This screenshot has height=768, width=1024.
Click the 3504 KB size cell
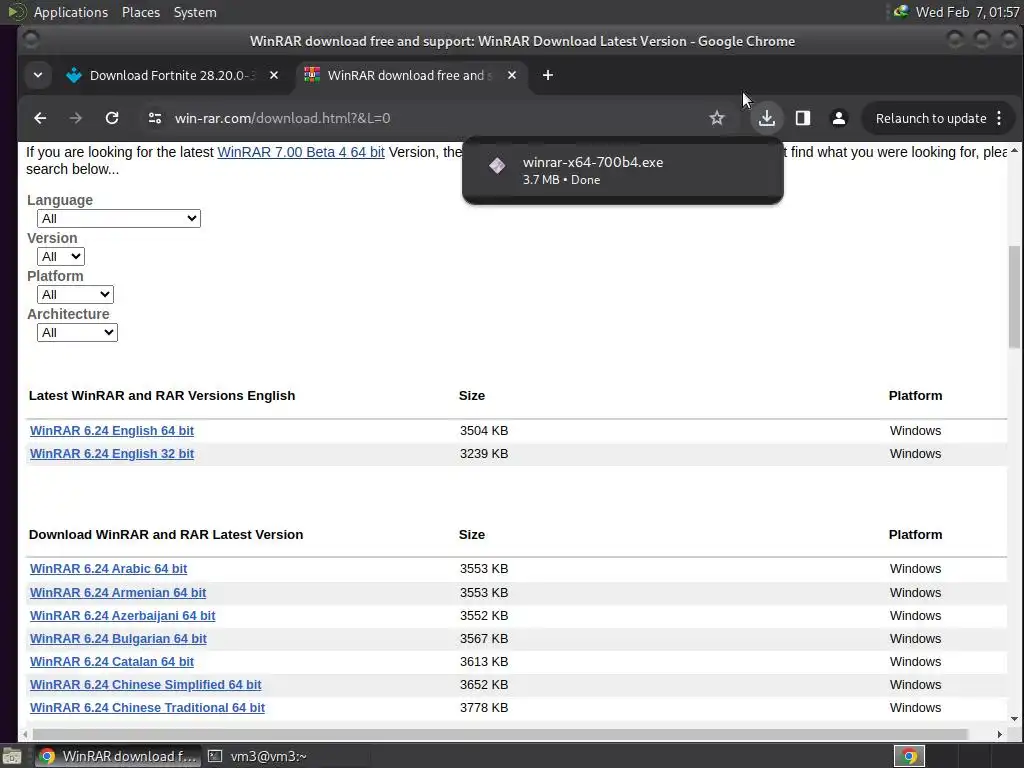(484, 430)
